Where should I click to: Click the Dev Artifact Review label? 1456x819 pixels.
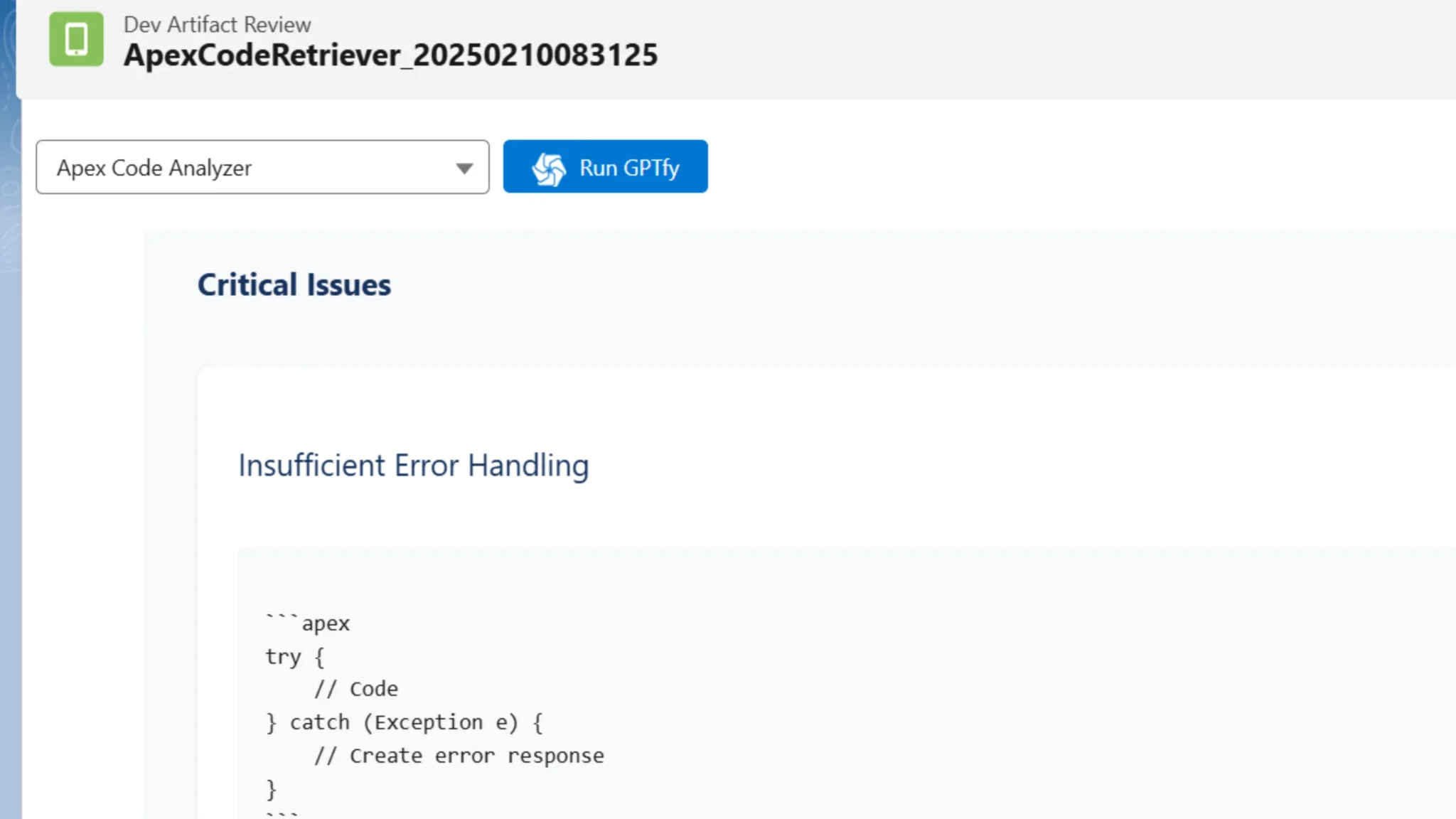pyautogui.click(x=217, y=25)
